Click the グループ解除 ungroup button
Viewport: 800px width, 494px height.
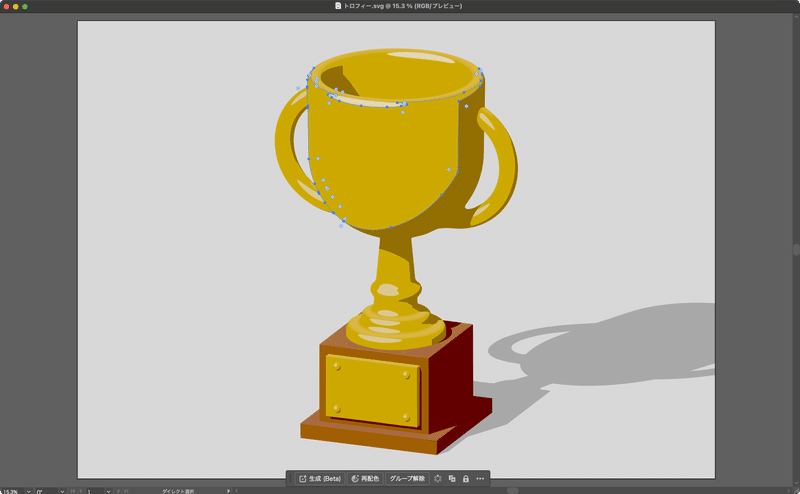point(407,479)
